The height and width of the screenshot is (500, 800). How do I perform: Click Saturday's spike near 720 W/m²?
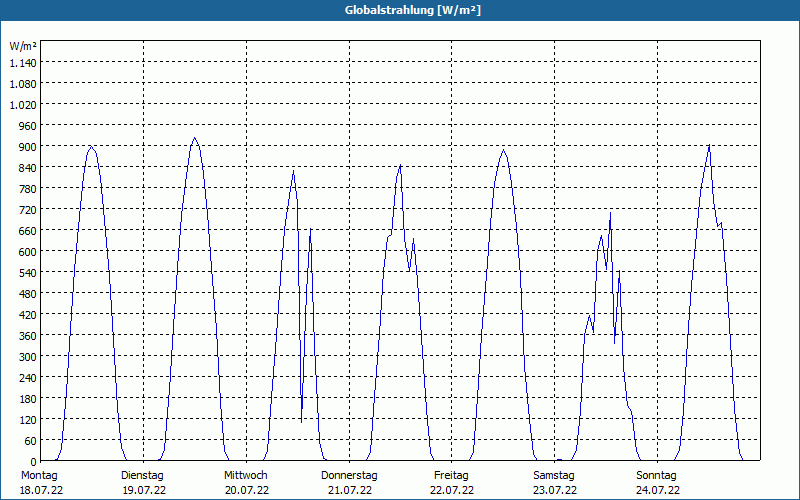click(610, 213)
